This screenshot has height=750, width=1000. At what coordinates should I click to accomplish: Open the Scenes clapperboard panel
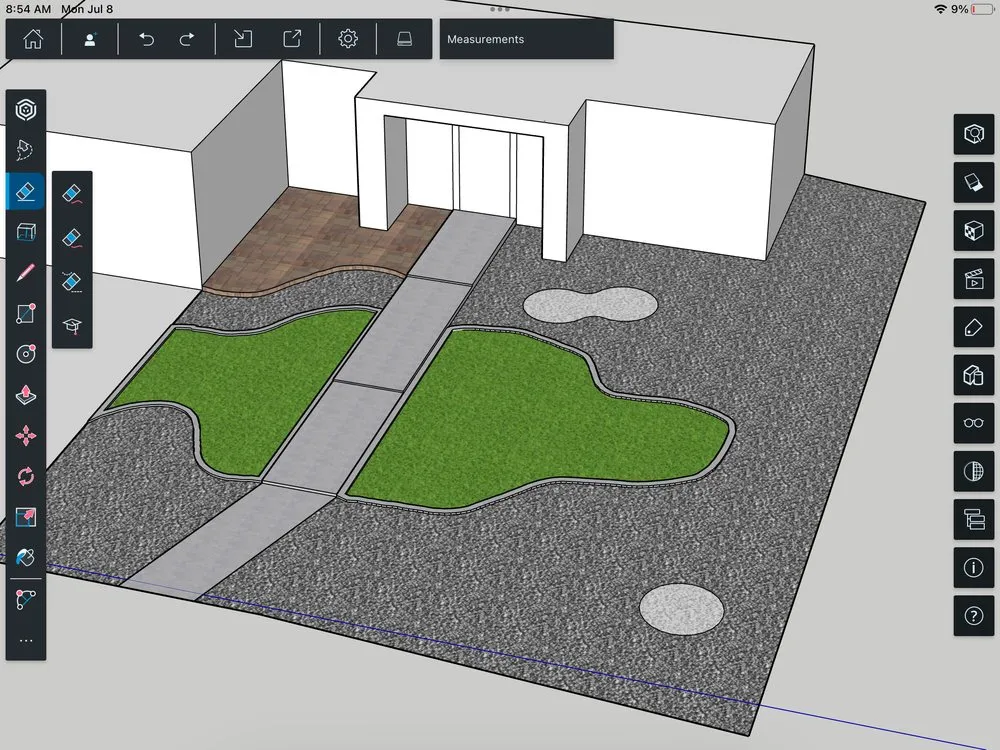(973, 279)
